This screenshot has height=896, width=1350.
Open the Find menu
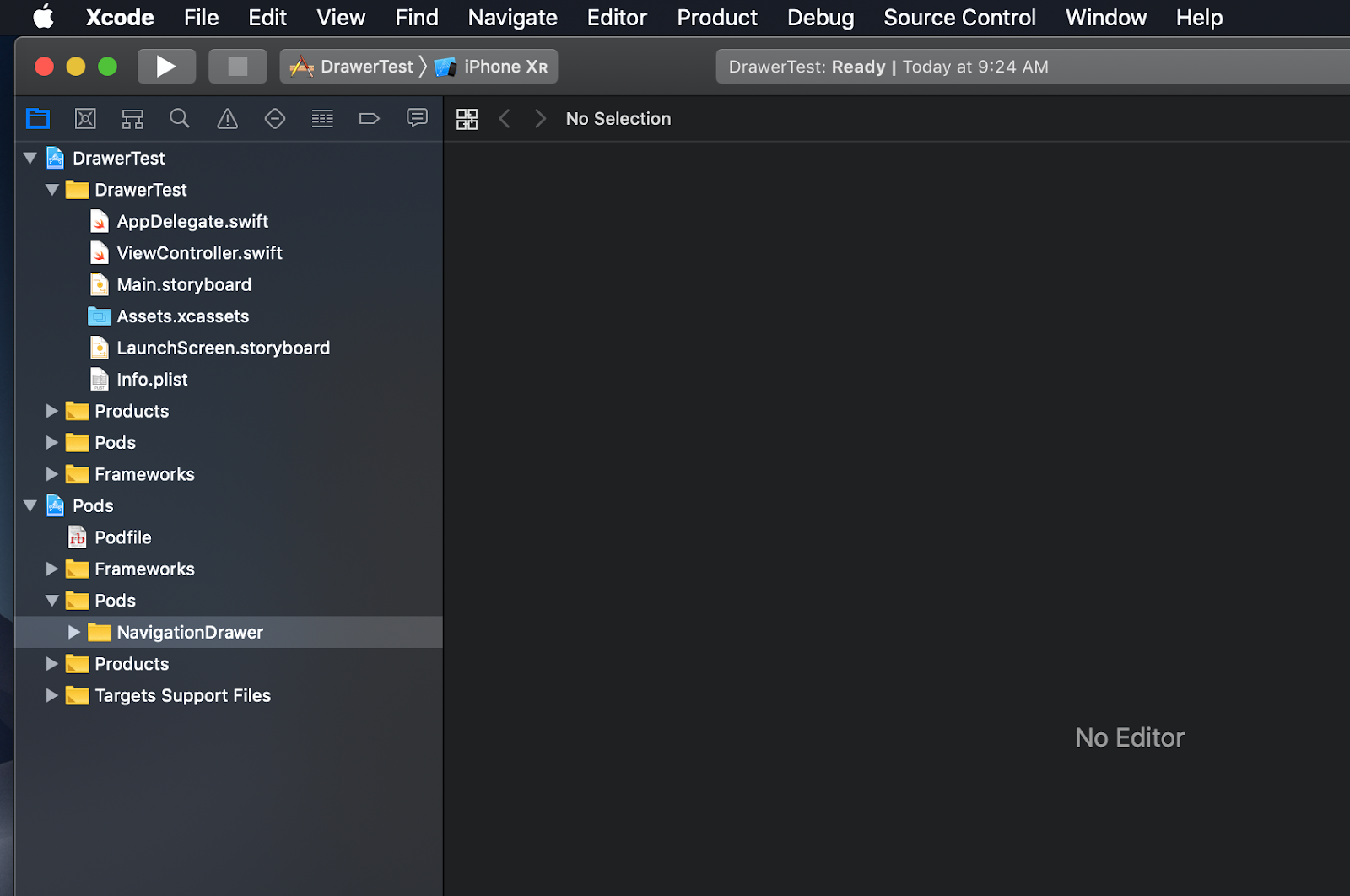417,17
